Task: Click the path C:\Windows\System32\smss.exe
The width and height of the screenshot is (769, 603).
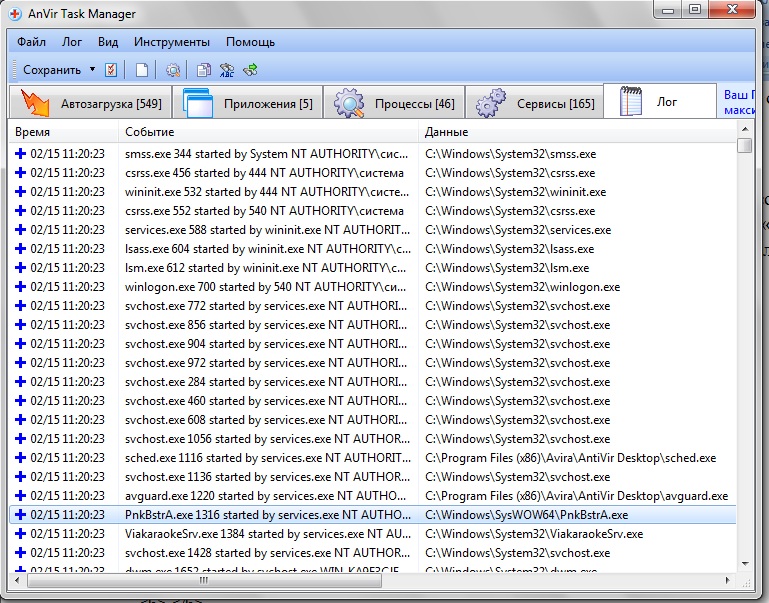Action: click(511, 154)
